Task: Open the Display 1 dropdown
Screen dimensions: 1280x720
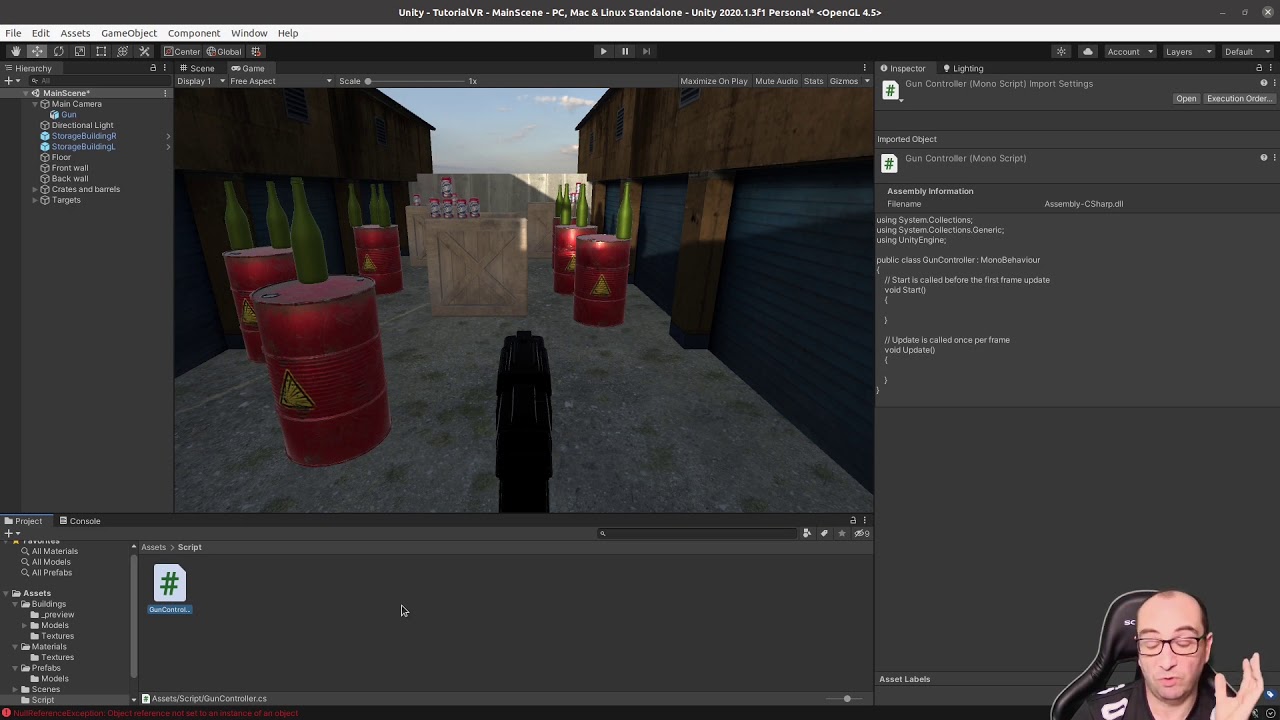Action: (x=199, y=81)
